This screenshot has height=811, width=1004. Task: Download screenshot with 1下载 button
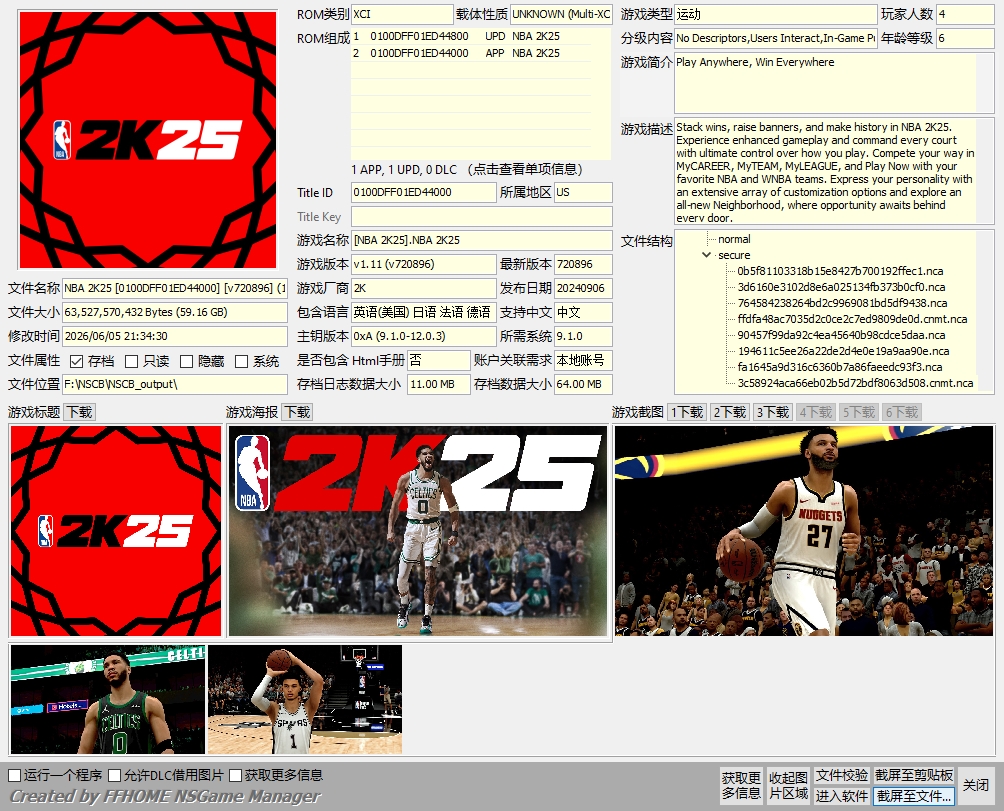tap(687, 412)
